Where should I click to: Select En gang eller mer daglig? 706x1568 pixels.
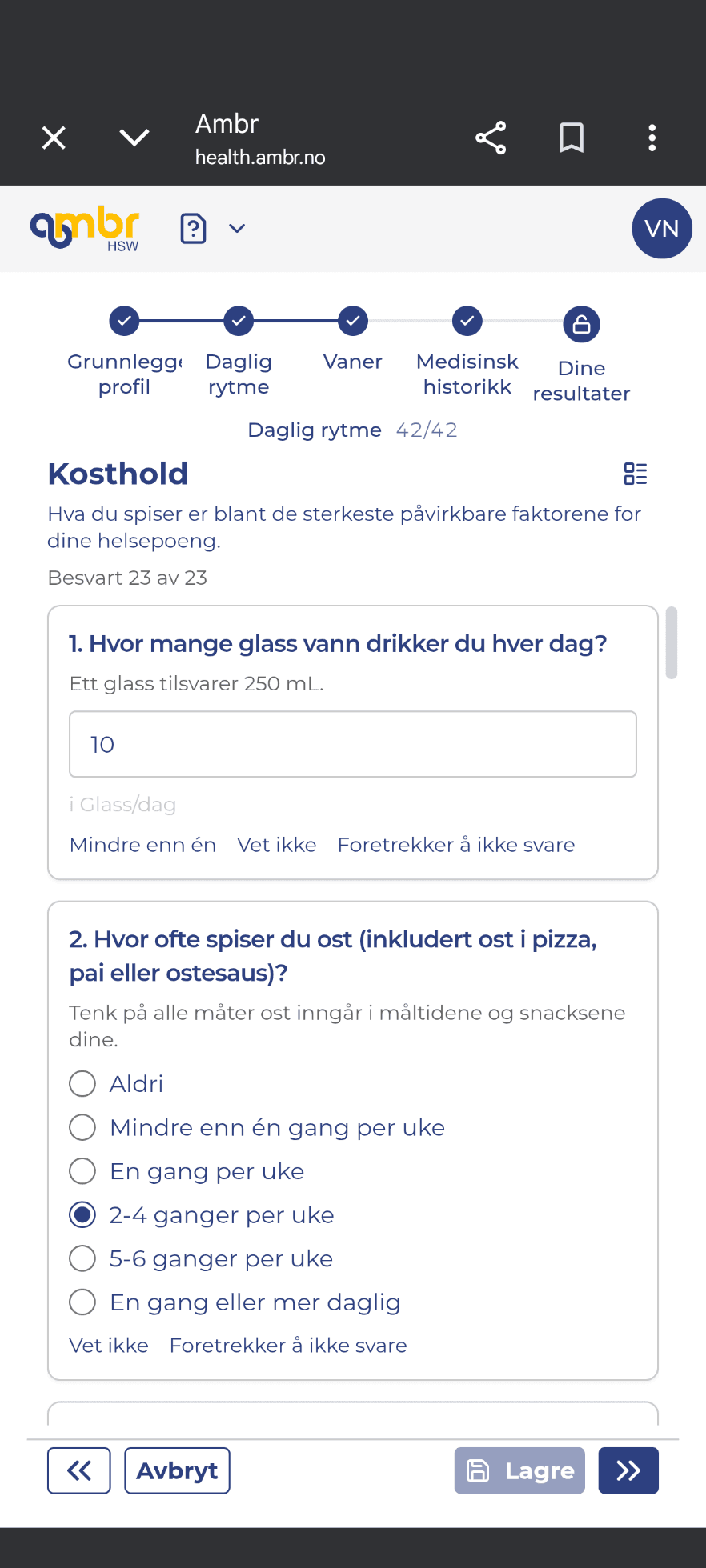[x=82, y=1302]
